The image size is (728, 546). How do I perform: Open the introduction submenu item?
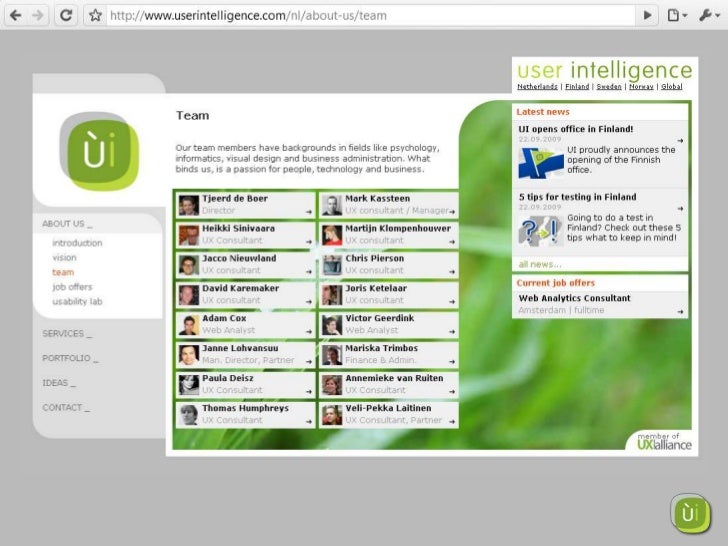click(77, 243)
